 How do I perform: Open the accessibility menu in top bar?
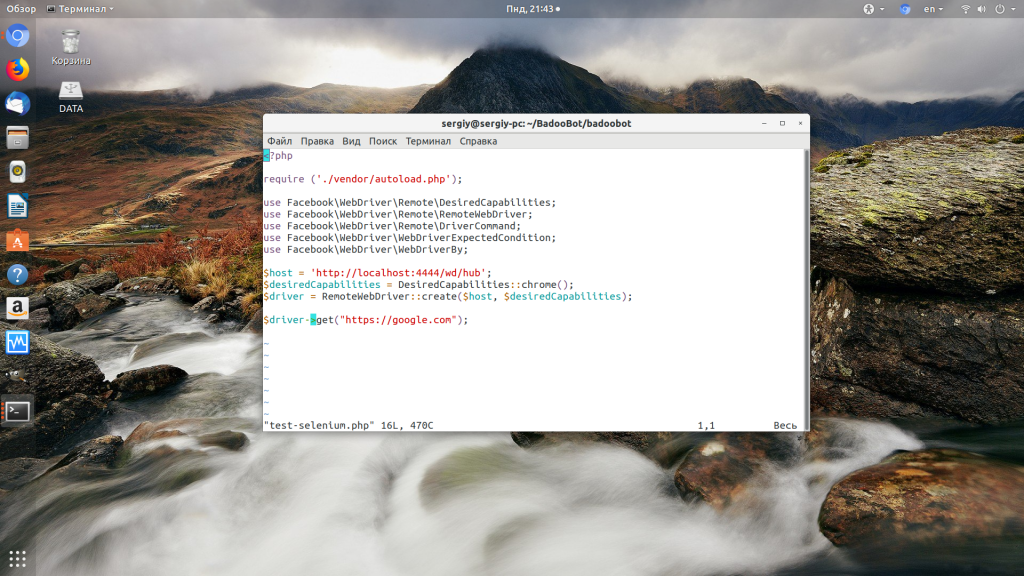[x=871, y=8]
